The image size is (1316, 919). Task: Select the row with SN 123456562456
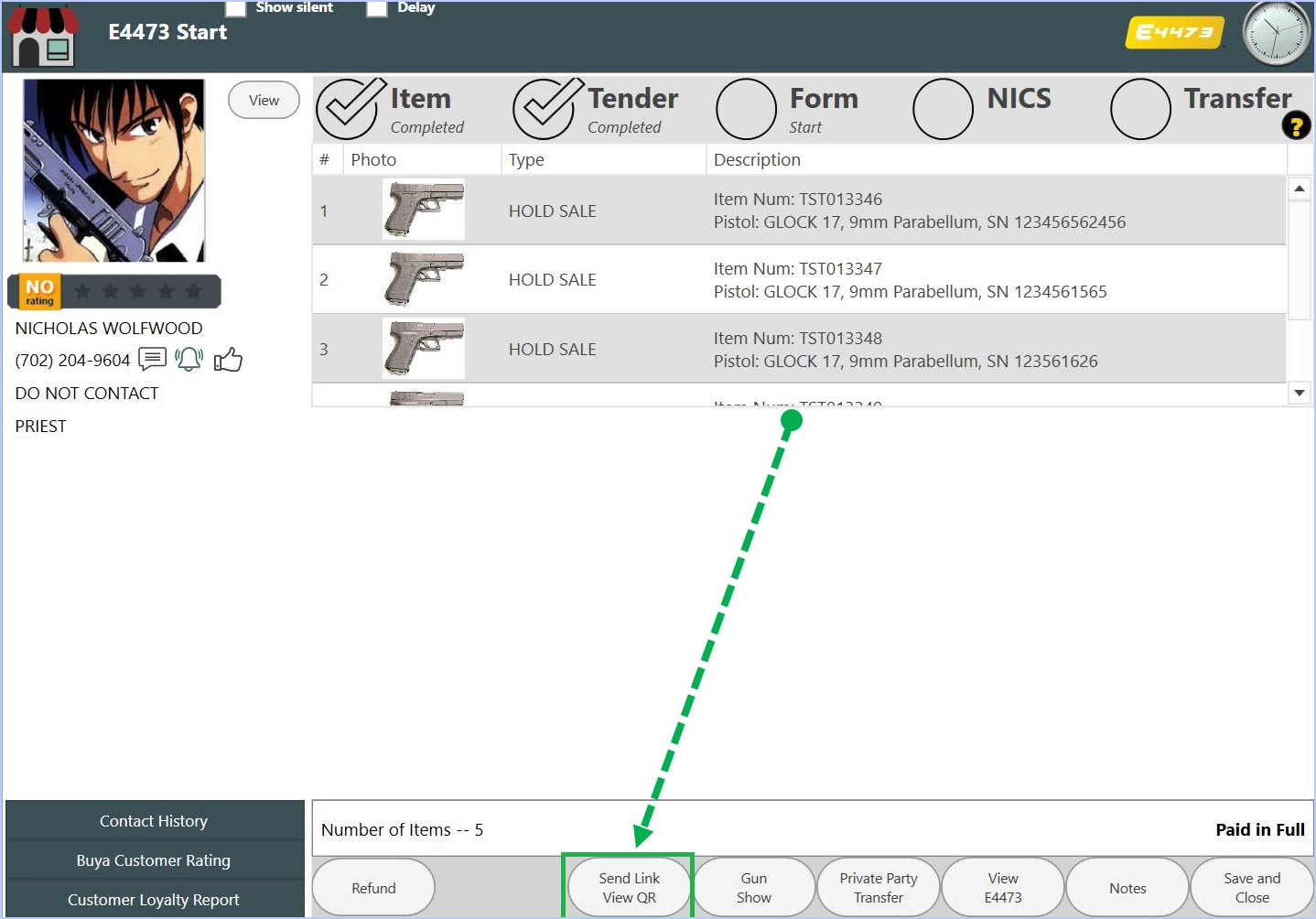pos(799,211)
